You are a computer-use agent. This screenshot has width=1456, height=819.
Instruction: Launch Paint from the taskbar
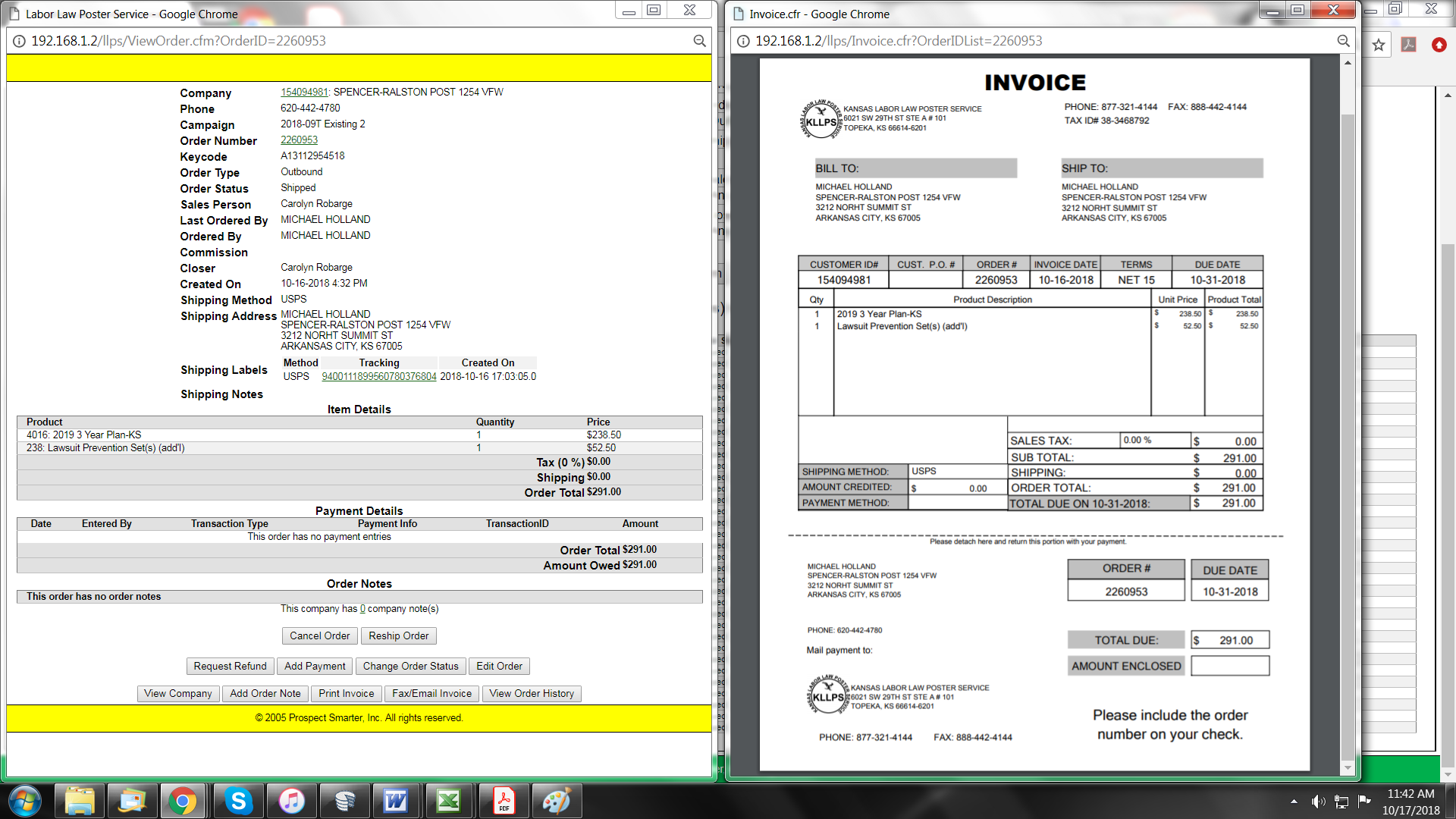click(x=555, y=801)
